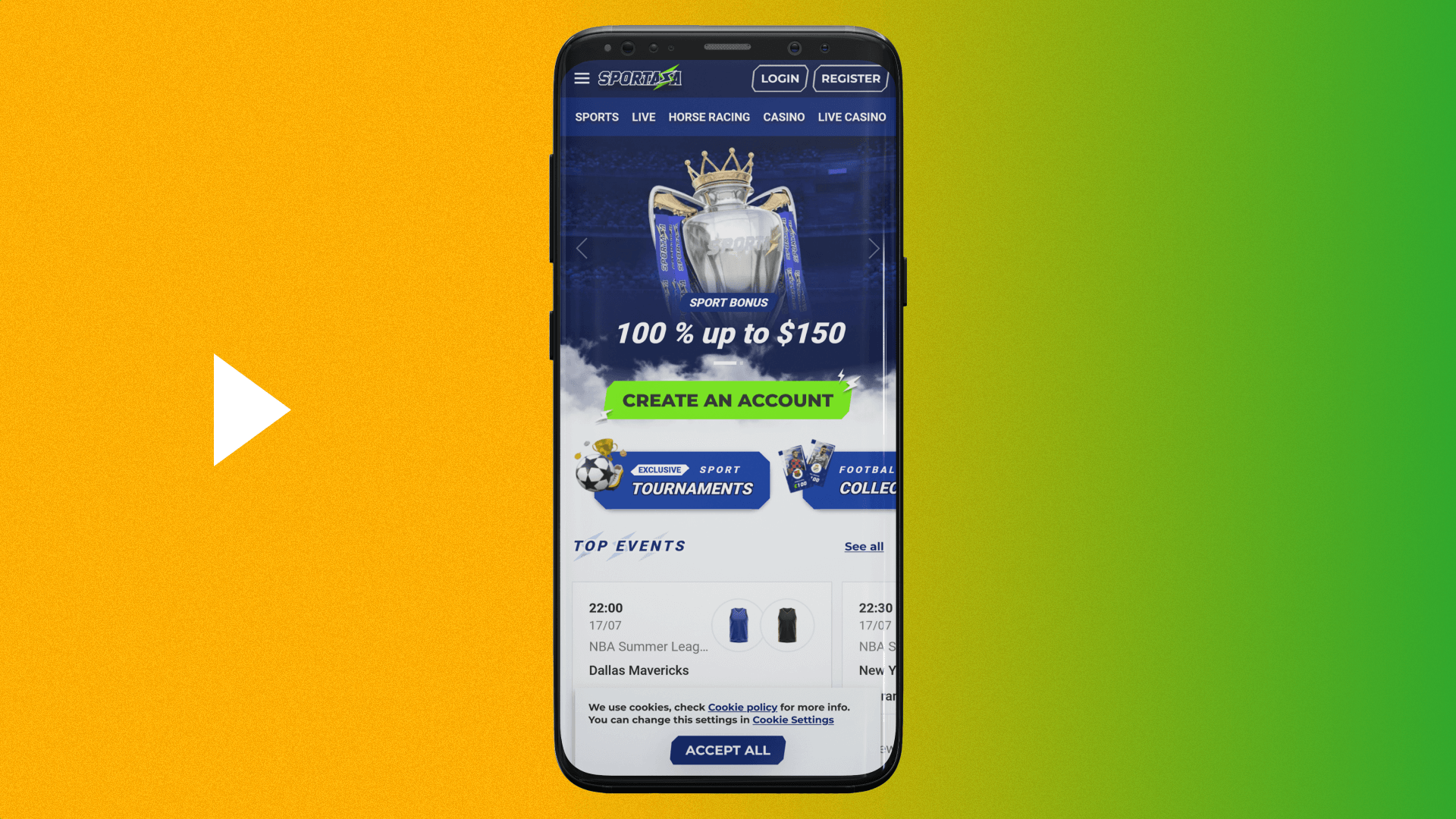This screenshot has width=1456, height=819.
Task: Click the Sportaza logo icon
Action: (x=640, y=78)
